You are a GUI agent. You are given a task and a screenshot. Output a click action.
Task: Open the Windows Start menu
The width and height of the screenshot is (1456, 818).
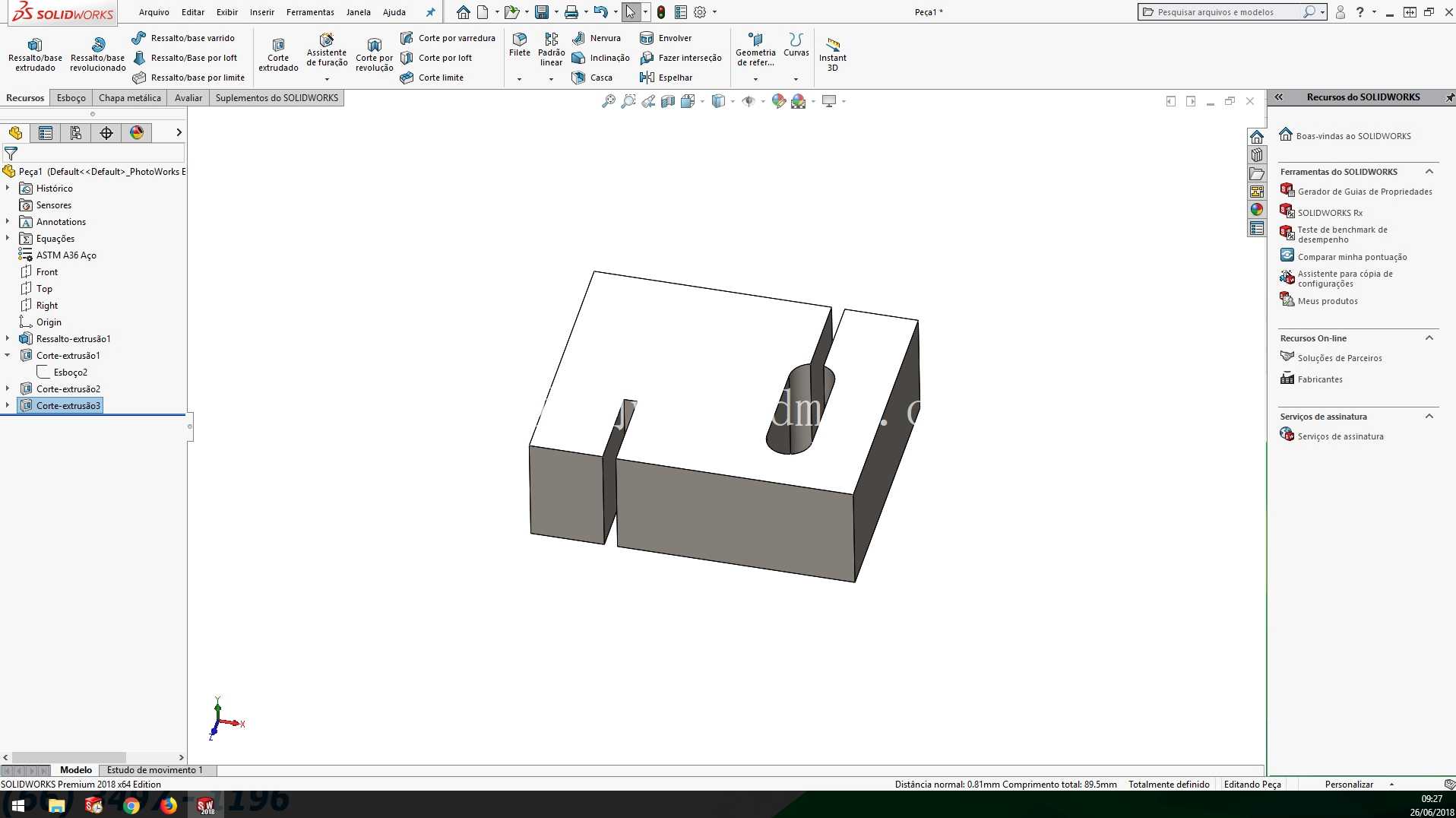[17, 805]
